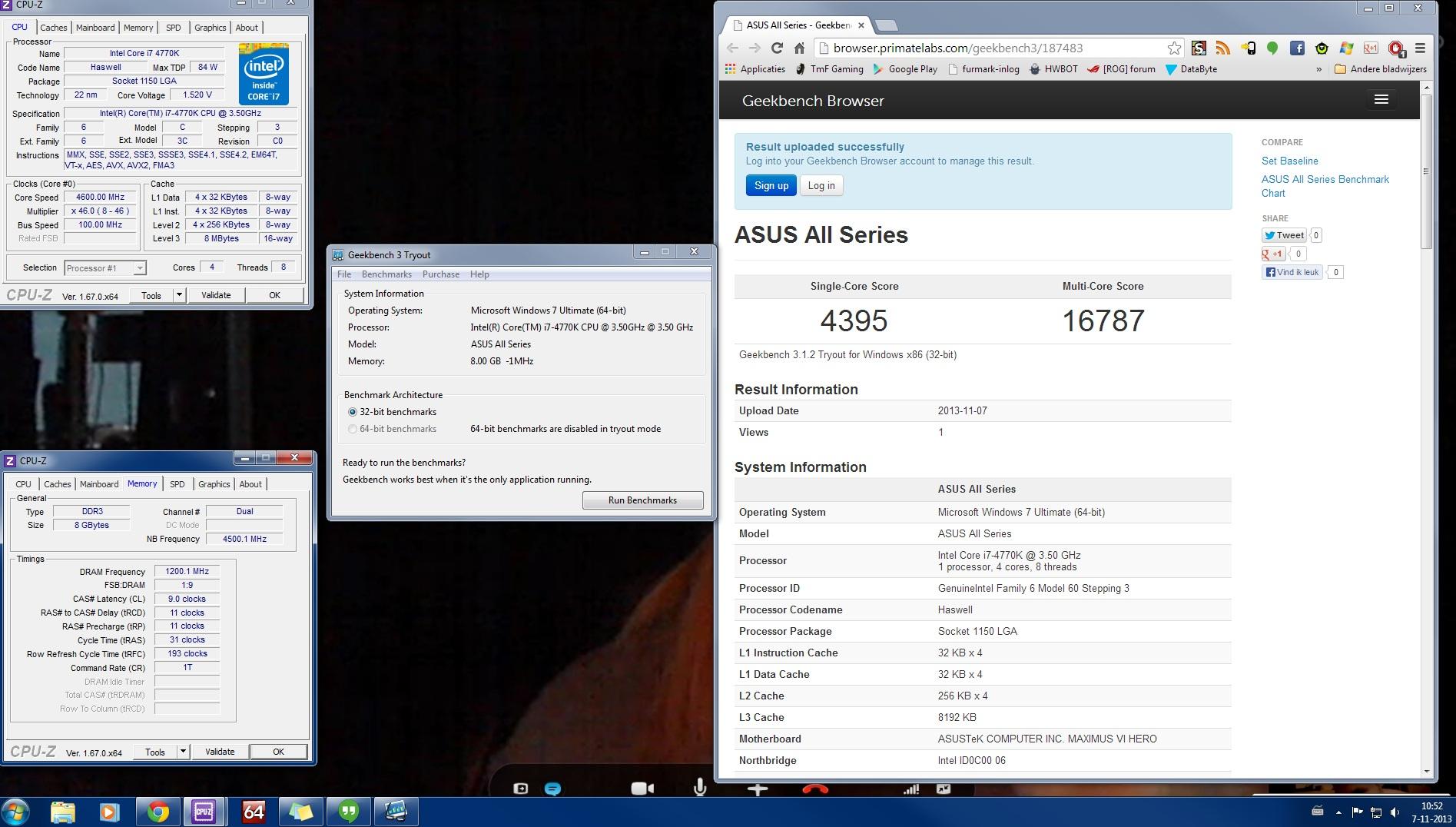The width and height of the screenshot is (1456, 827).
Task: Click the Tweet share button
Action: (x=1284, y=235)
